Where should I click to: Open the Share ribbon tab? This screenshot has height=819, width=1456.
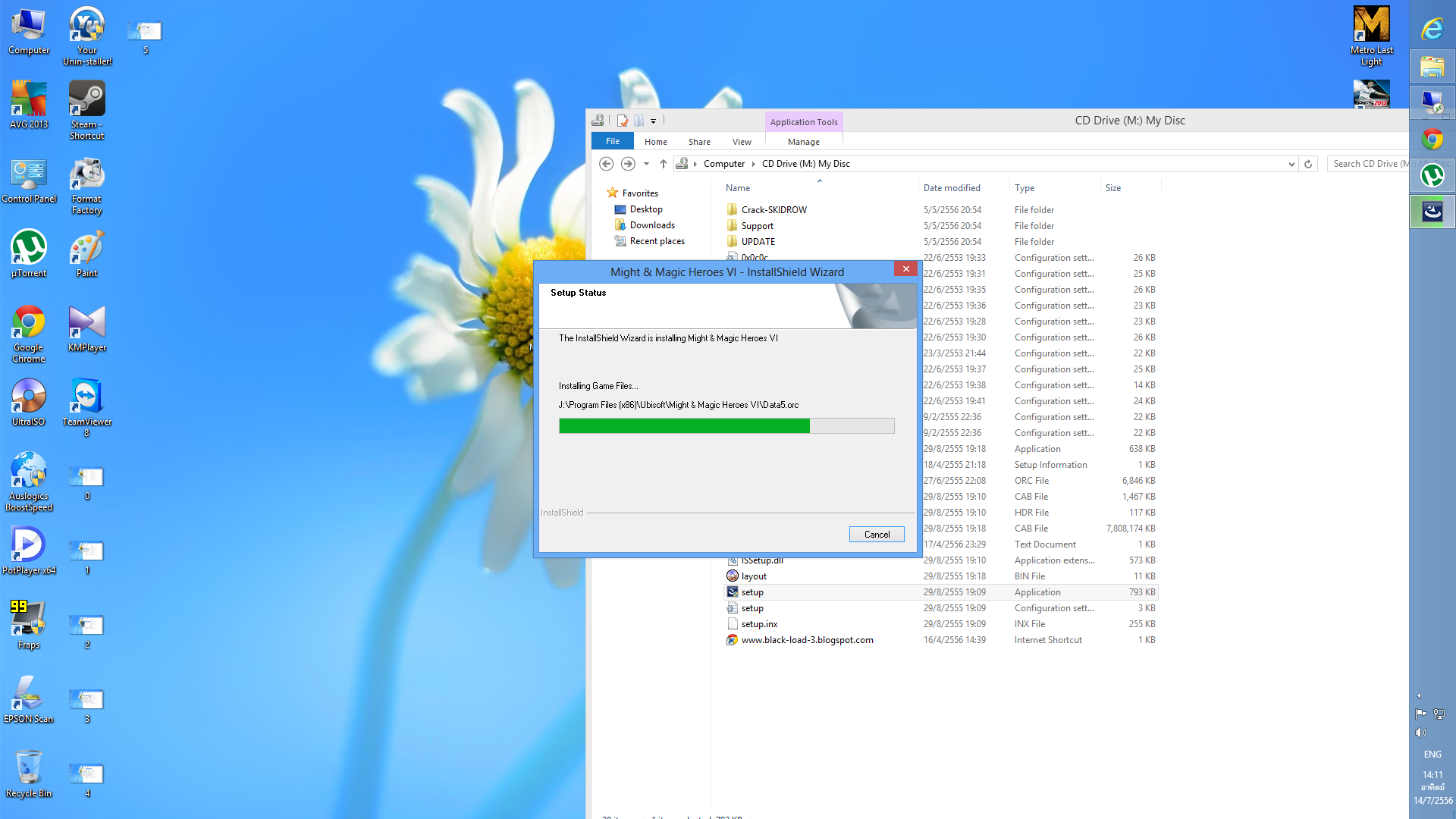tap(698, 142)
